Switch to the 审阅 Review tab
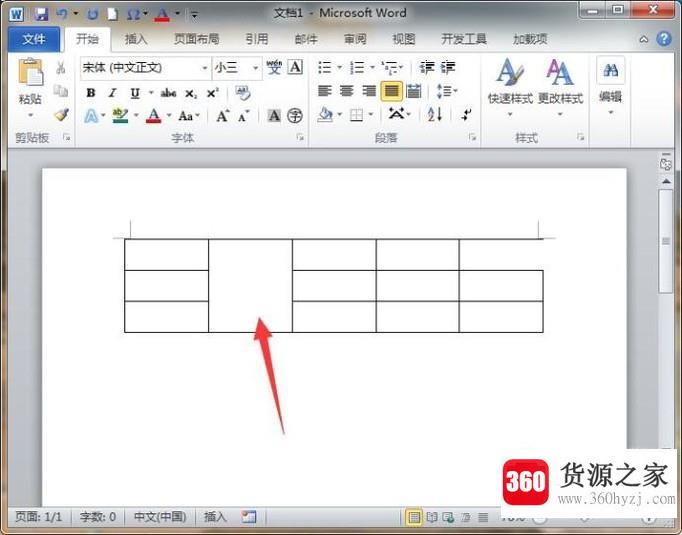Image resolution: width=682 pixels, height=535 pixels. tap(355, 39)
